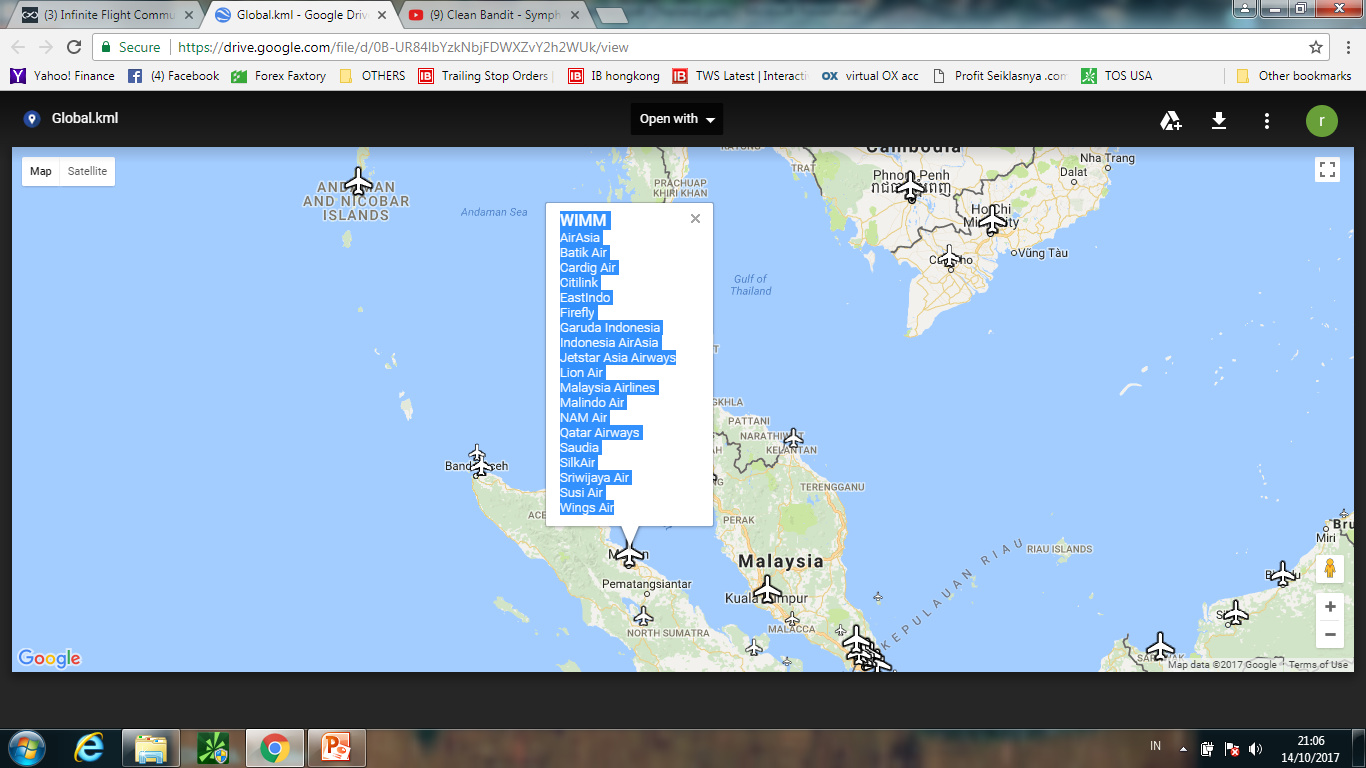
Task: Add the file to My Drive
Action: coord(1171,121)
